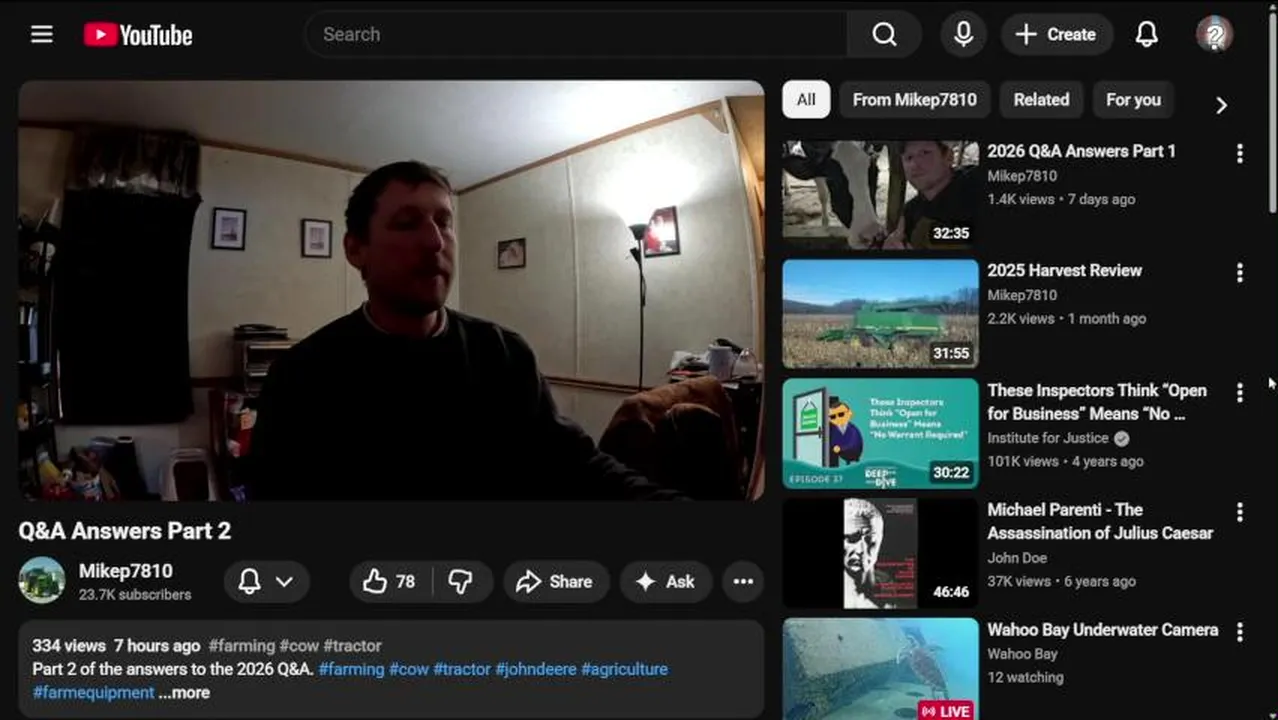This screenshot has height=720, width=1278.
Task: Open the These Inspectors Think thumbnail
Action: [880, 433]
